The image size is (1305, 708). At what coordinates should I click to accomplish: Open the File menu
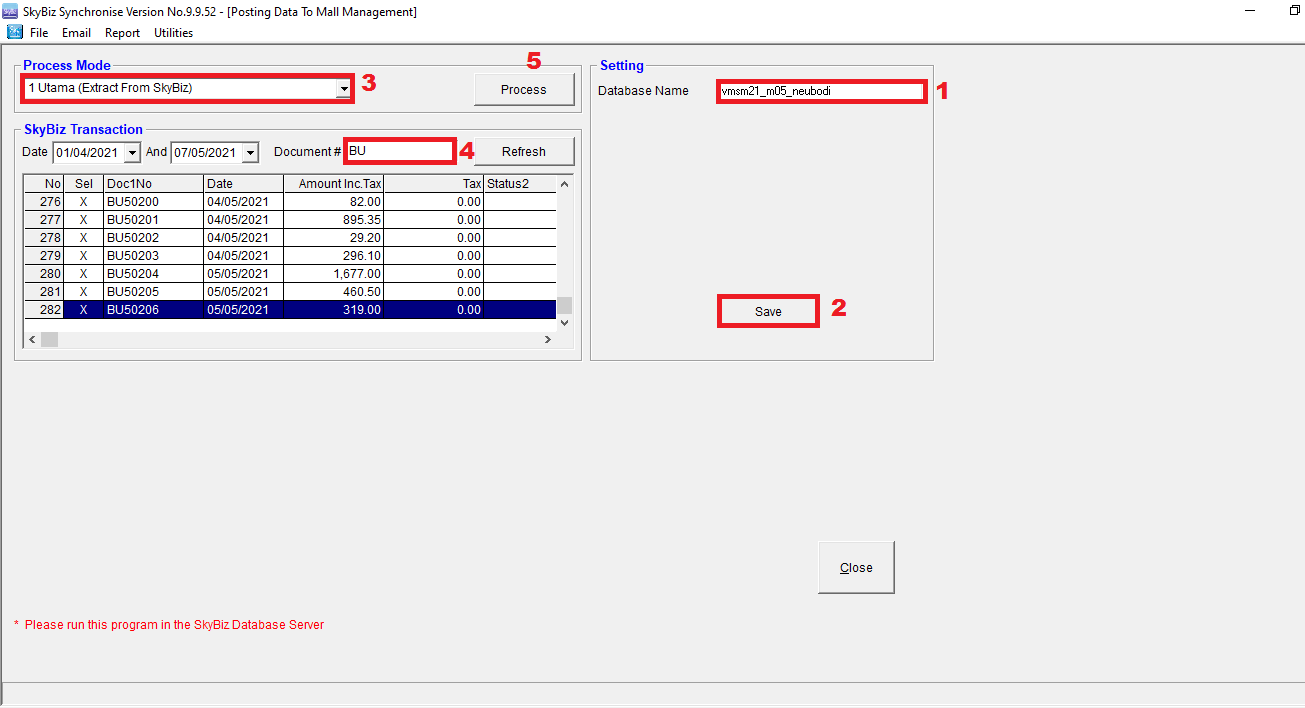[39, 33]
